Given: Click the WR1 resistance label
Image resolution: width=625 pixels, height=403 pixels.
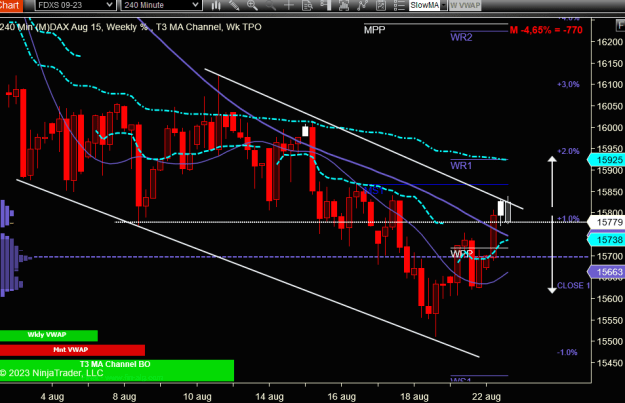Looking at the screenshot, I should coord(461,166).
